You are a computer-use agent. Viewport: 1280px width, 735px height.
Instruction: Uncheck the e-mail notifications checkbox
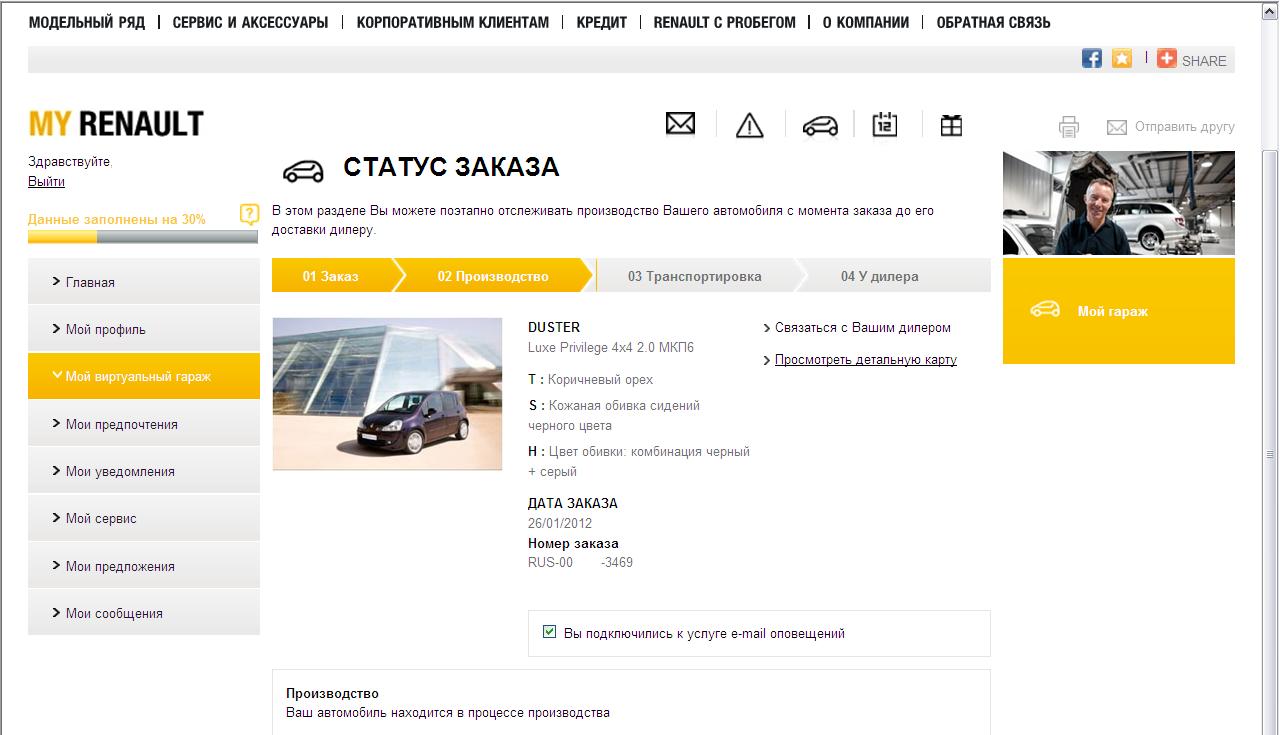tap(549, 632)
